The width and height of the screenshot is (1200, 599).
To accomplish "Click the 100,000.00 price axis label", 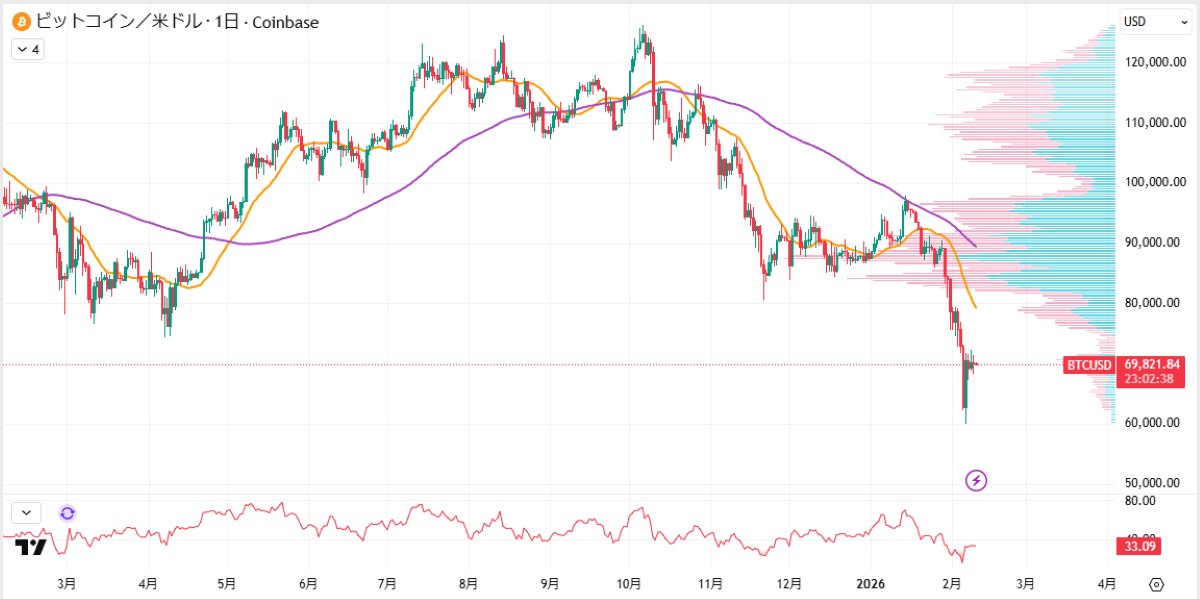I will 1156,183.
